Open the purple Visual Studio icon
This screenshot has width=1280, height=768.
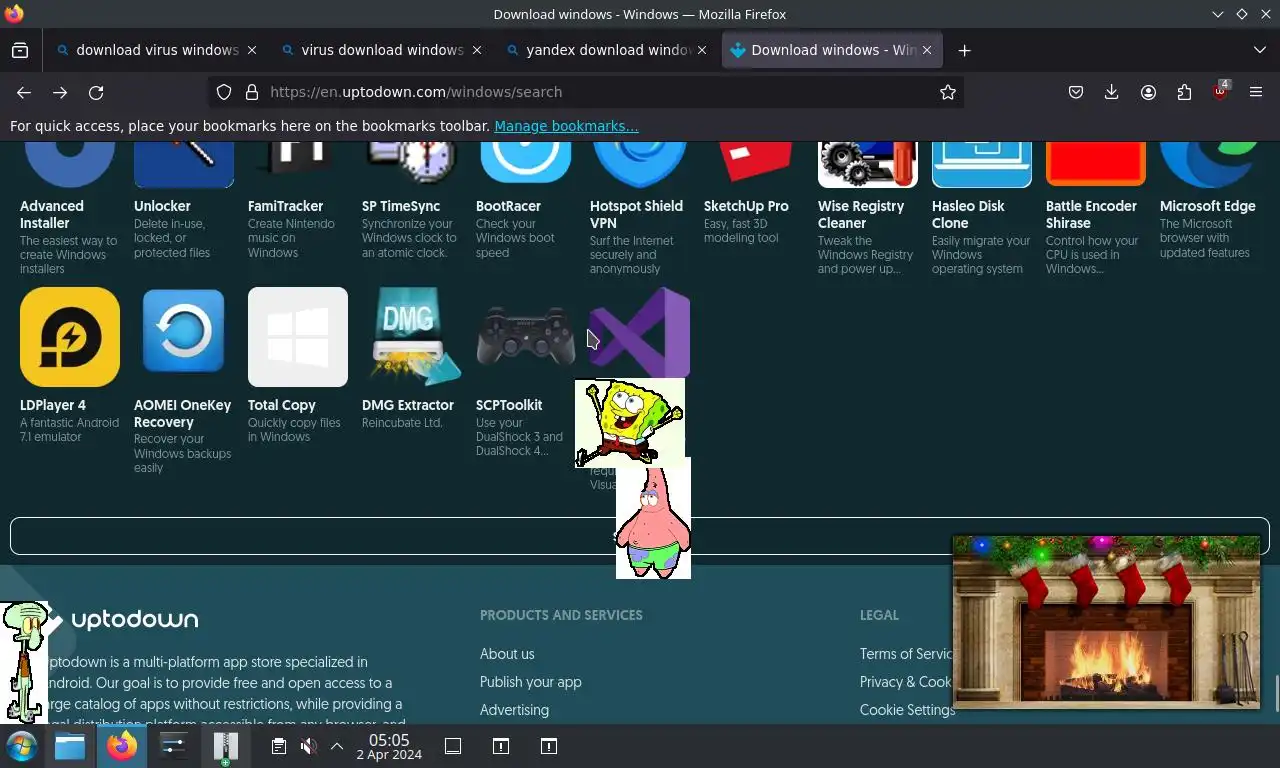point(640,333)
